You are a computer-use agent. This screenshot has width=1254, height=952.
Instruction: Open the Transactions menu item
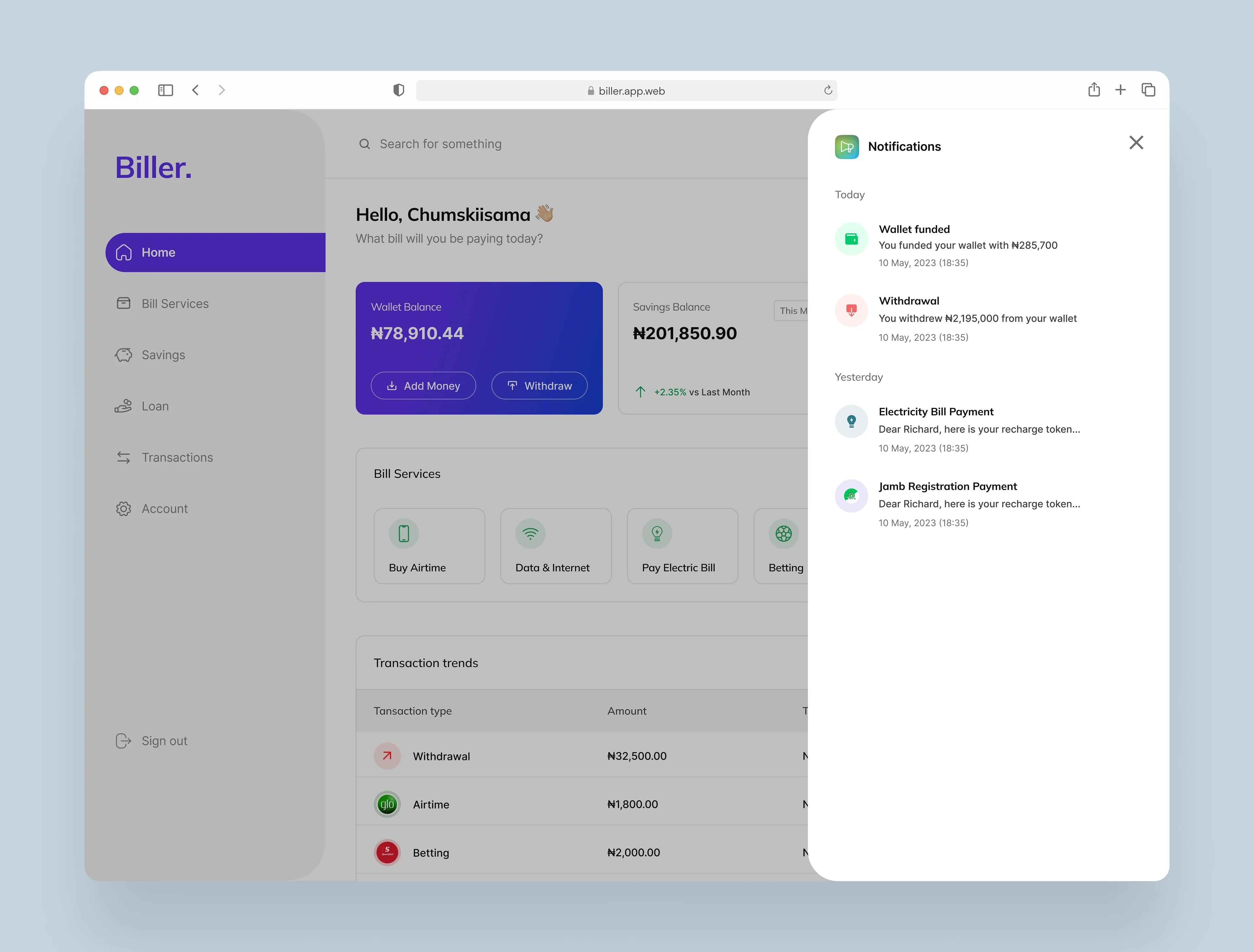[177, 458]
